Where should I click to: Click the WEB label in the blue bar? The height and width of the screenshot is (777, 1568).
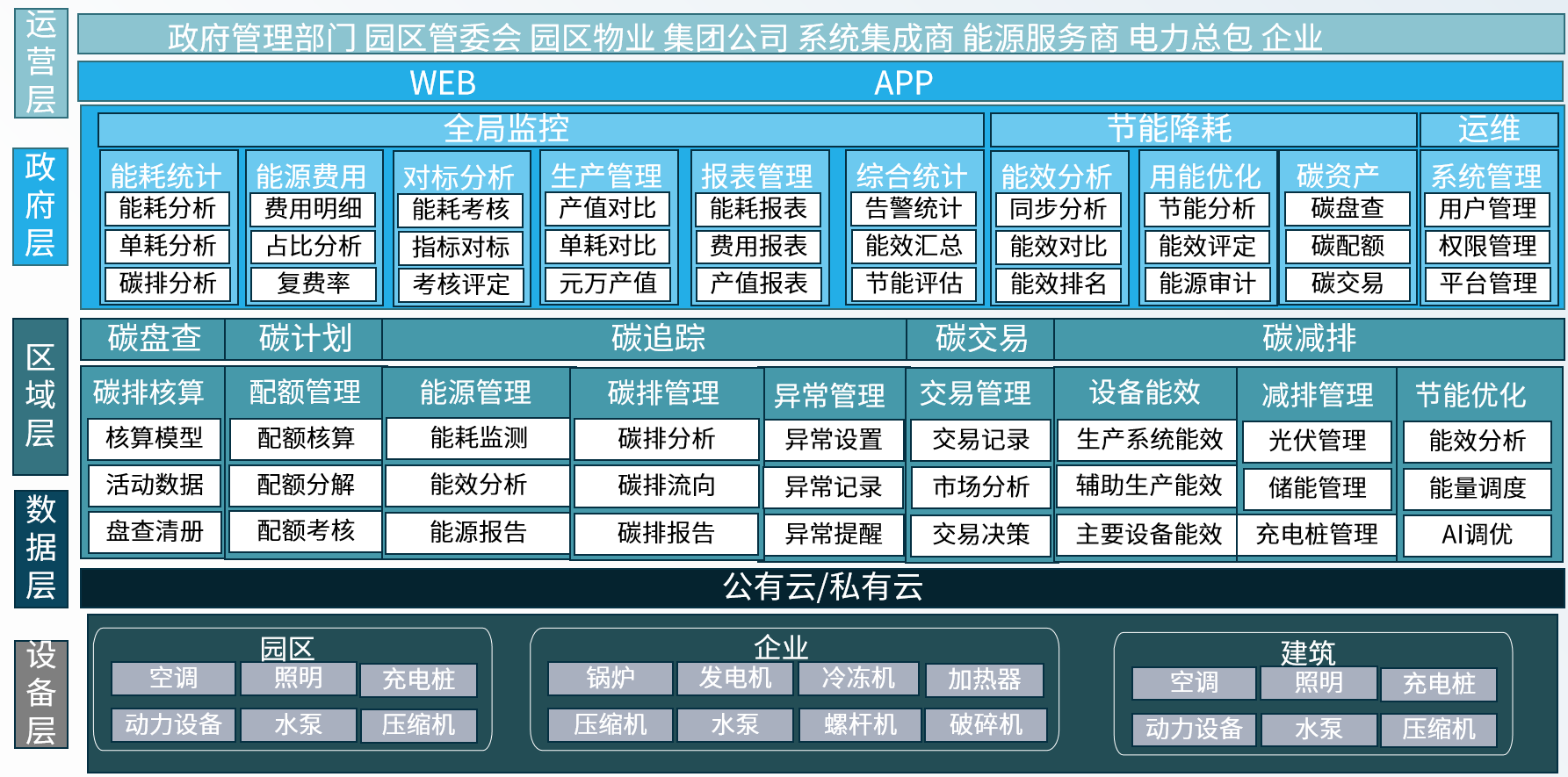pyautogui.click(x=443, y=83)
